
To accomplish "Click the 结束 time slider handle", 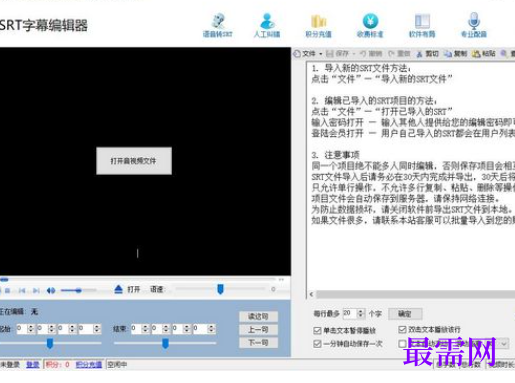I will 165,343.
